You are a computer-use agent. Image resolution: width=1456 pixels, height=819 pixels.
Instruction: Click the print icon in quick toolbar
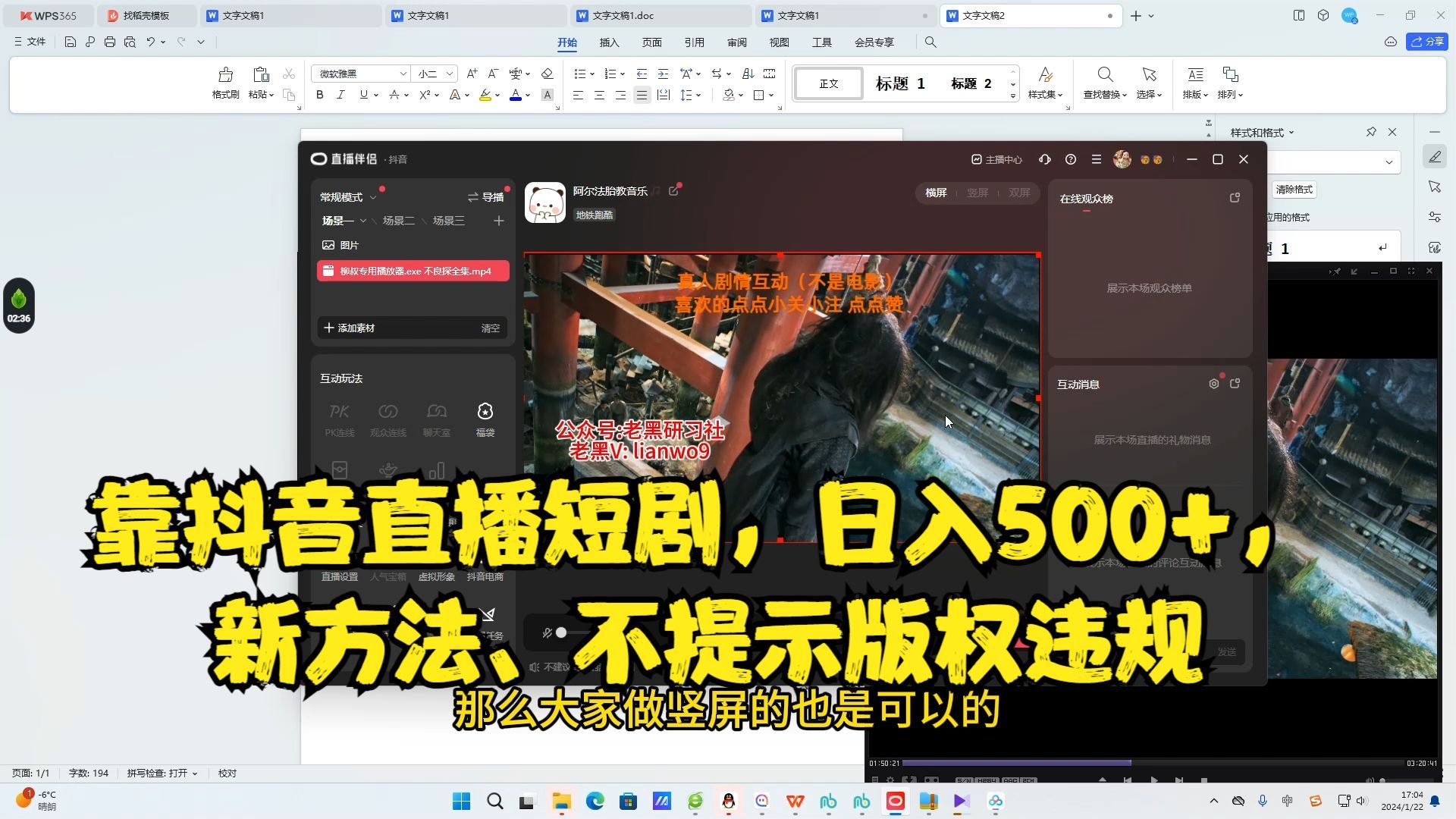click(110, 42)
